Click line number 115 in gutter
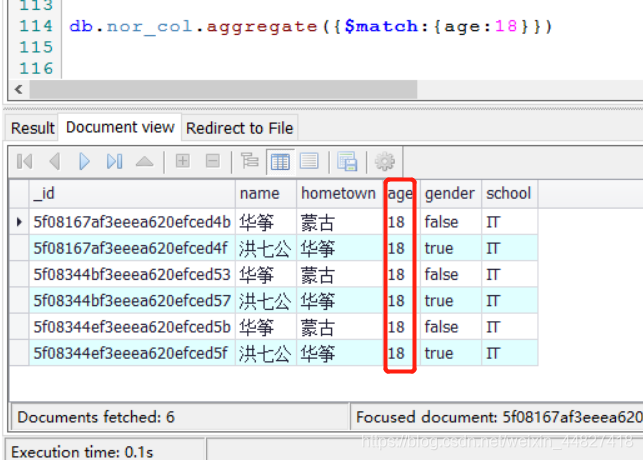 coord(36,47)
